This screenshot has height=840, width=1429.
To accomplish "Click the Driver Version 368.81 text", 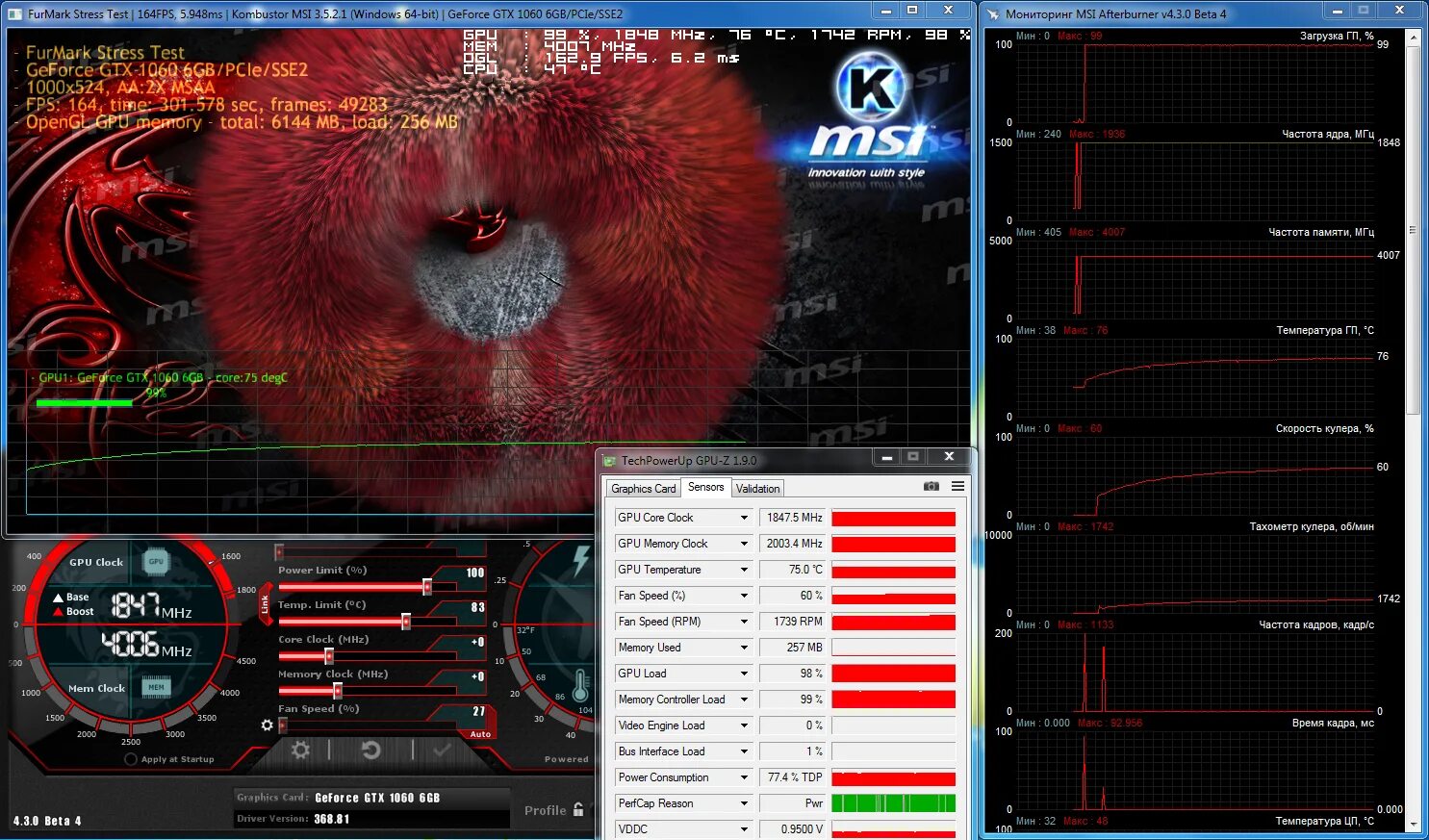I will (331, 819).
